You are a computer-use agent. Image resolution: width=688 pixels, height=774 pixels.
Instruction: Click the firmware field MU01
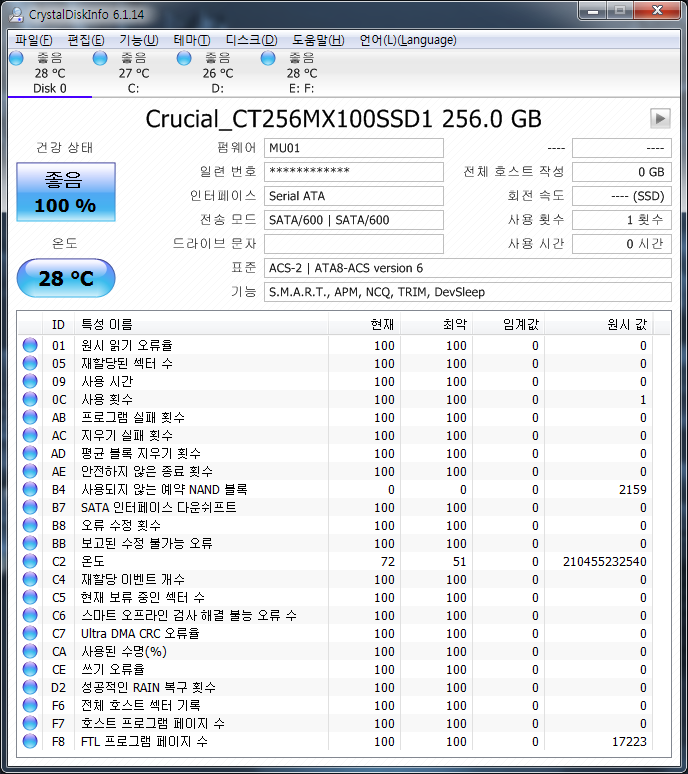pyautogui.click(x=353, y=148)
